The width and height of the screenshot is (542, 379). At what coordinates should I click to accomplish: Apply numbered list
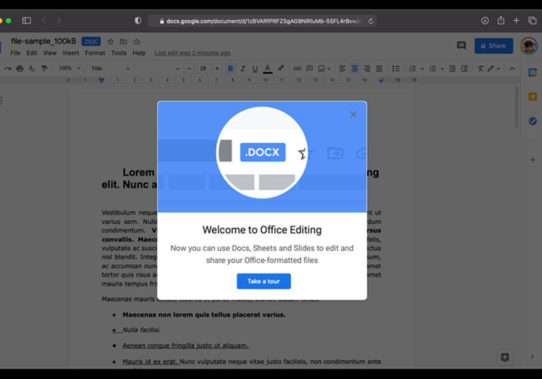click(x=412, y=68)
